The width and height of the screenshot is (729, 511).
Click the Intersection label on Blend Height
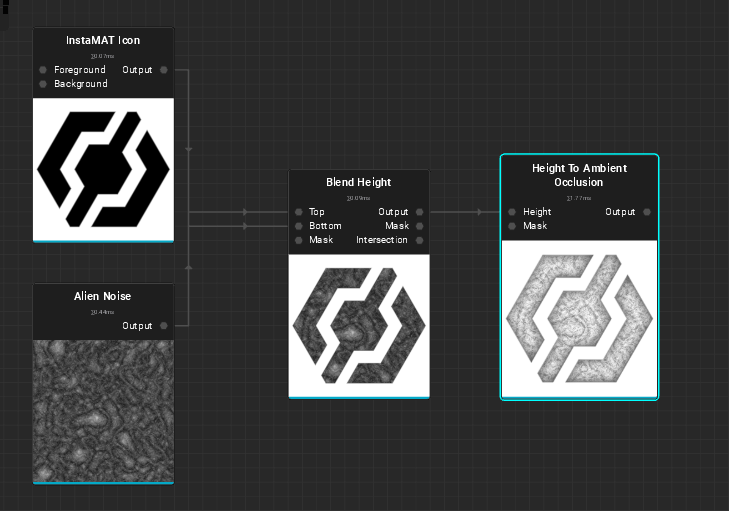pyautogui.click(x=382, y=240)
